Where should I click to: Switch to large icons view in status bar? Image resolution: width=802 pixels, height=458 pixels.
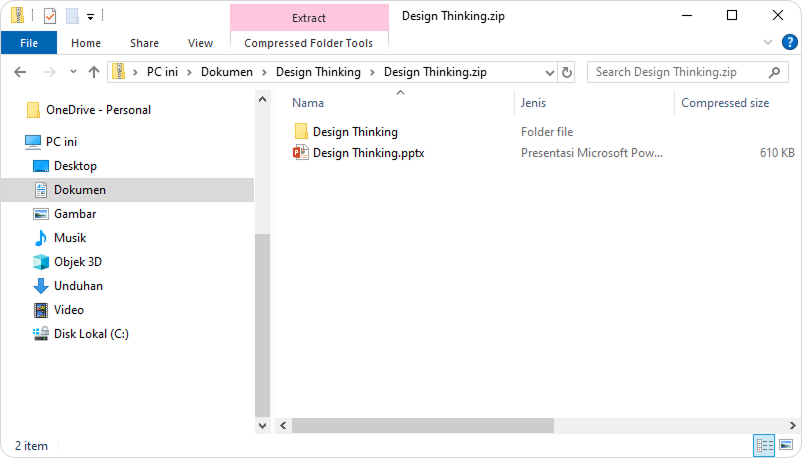tap(786, 445)
